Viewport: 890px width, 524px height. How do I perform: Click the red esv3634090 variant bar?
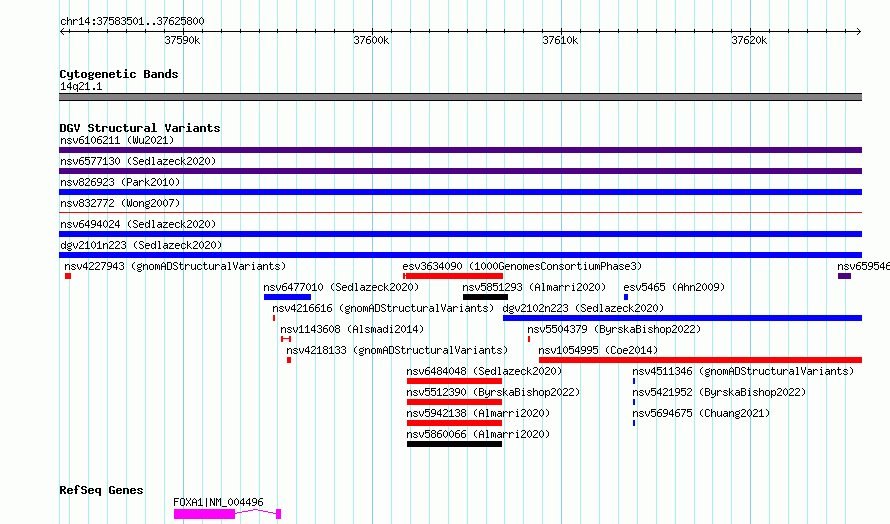[453, 276]
